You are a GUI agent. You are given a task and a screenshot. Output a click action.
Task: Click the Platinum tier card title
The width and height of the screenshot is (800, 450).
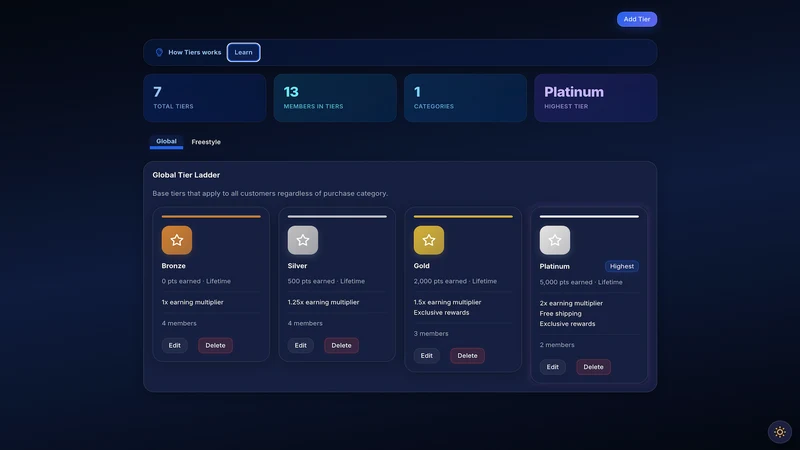pyautogui.click(x=555, y=266)
